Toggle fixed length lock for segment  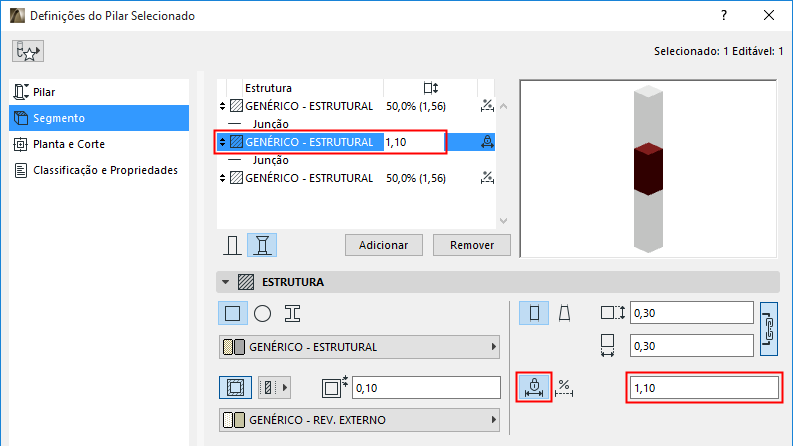534,386
